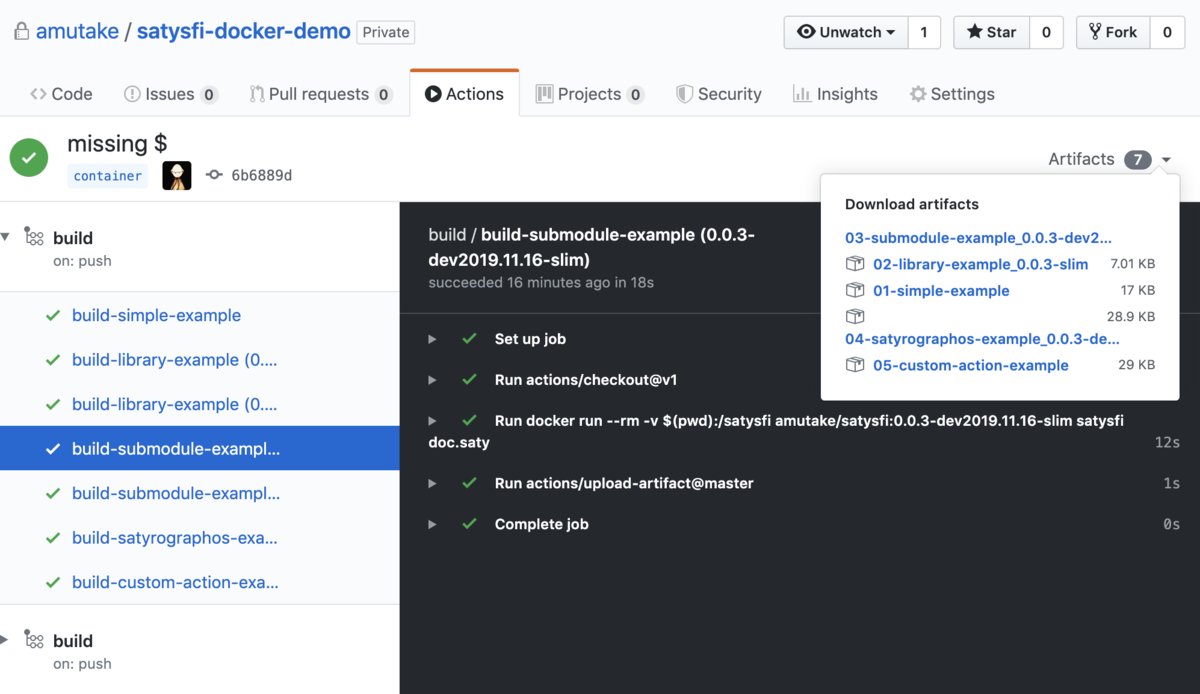Select the highlighted build-submodule-example job
The image size is (1200, 694).
point(199,449)
